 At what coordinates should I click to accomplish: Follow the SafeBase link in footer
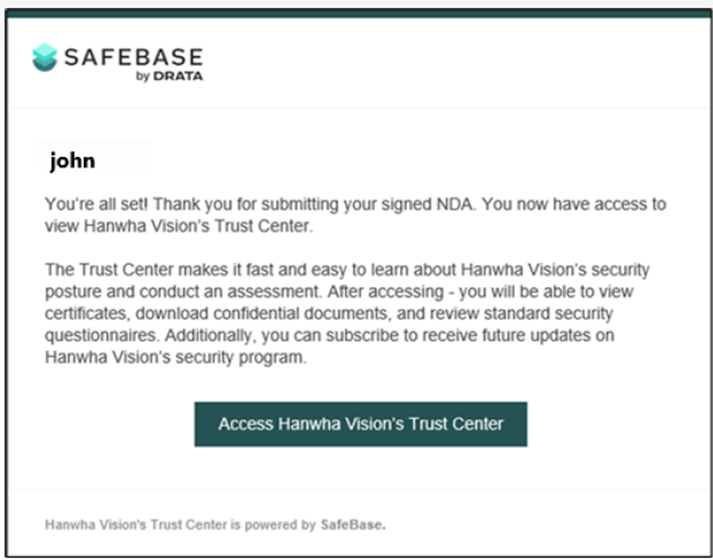pyautogui.click(x=353, y=525)
